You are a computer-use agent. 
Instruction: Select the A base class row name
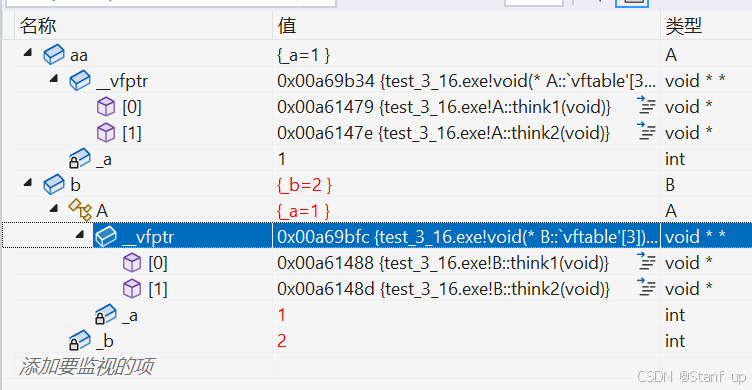[102, 211]
